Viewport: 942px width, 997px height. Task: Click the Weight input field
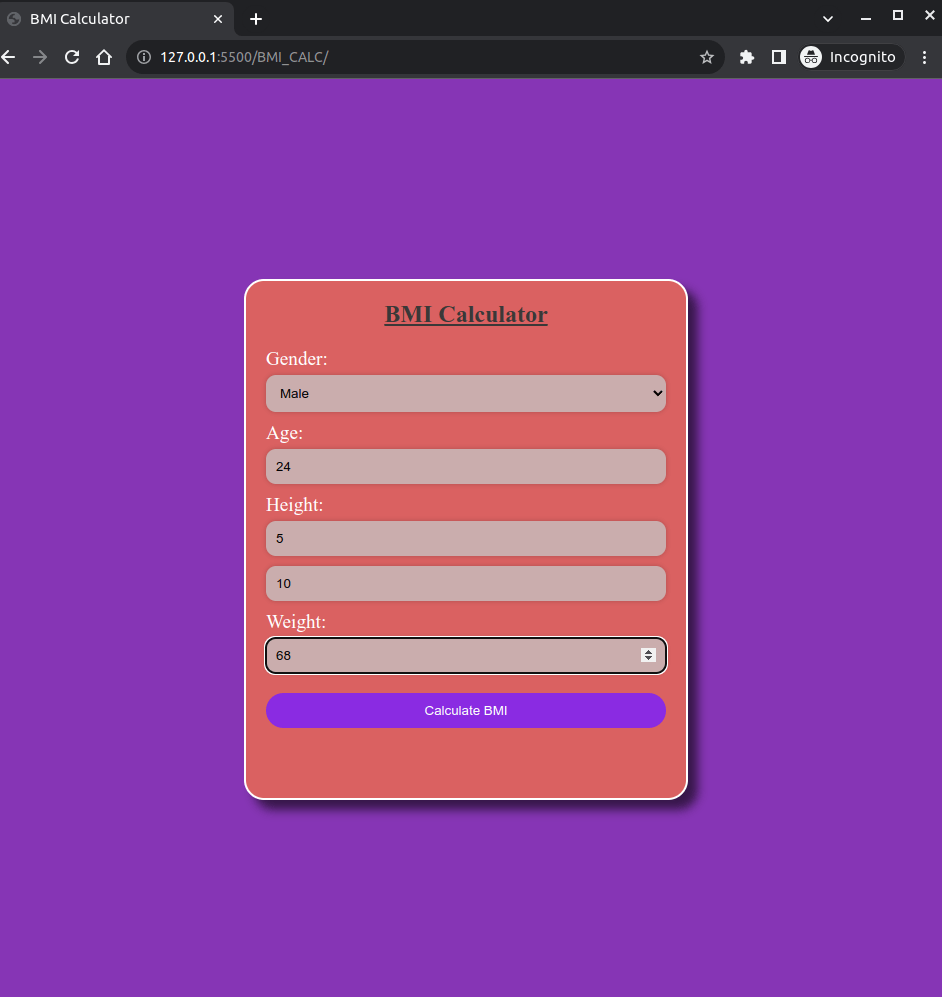coord(466,656)
